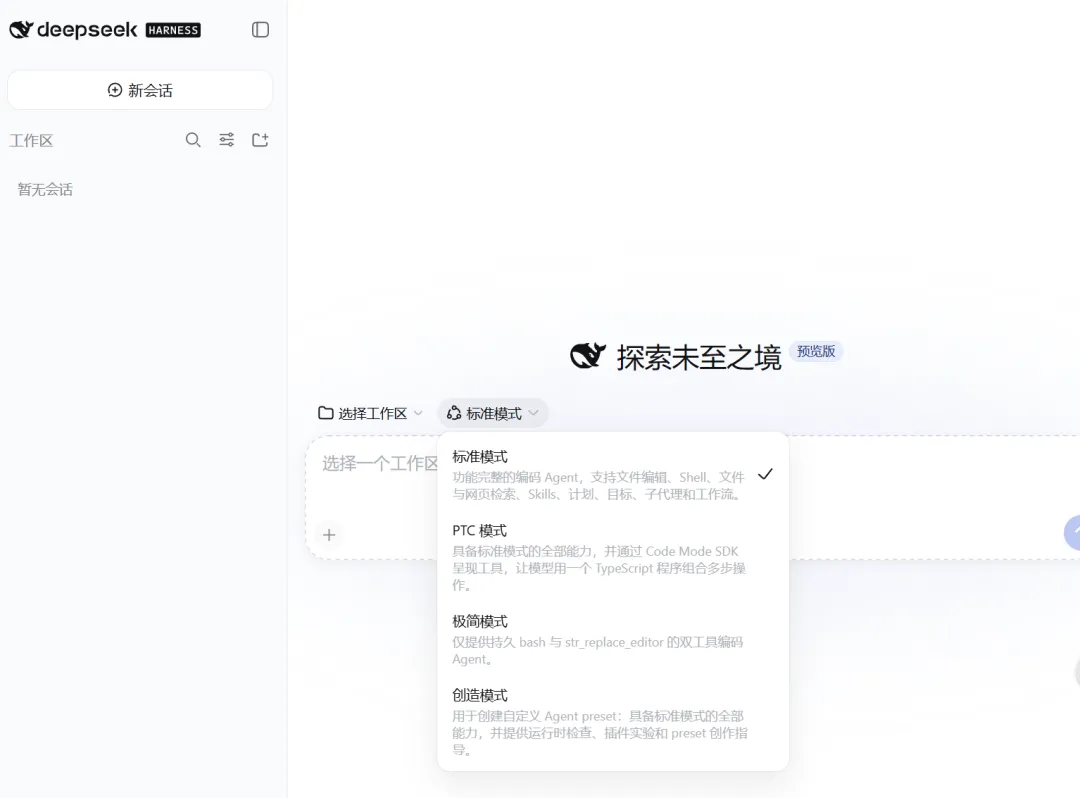Click the HARNESS label badge
The image size is (1080, 798).
coord(174,30)
